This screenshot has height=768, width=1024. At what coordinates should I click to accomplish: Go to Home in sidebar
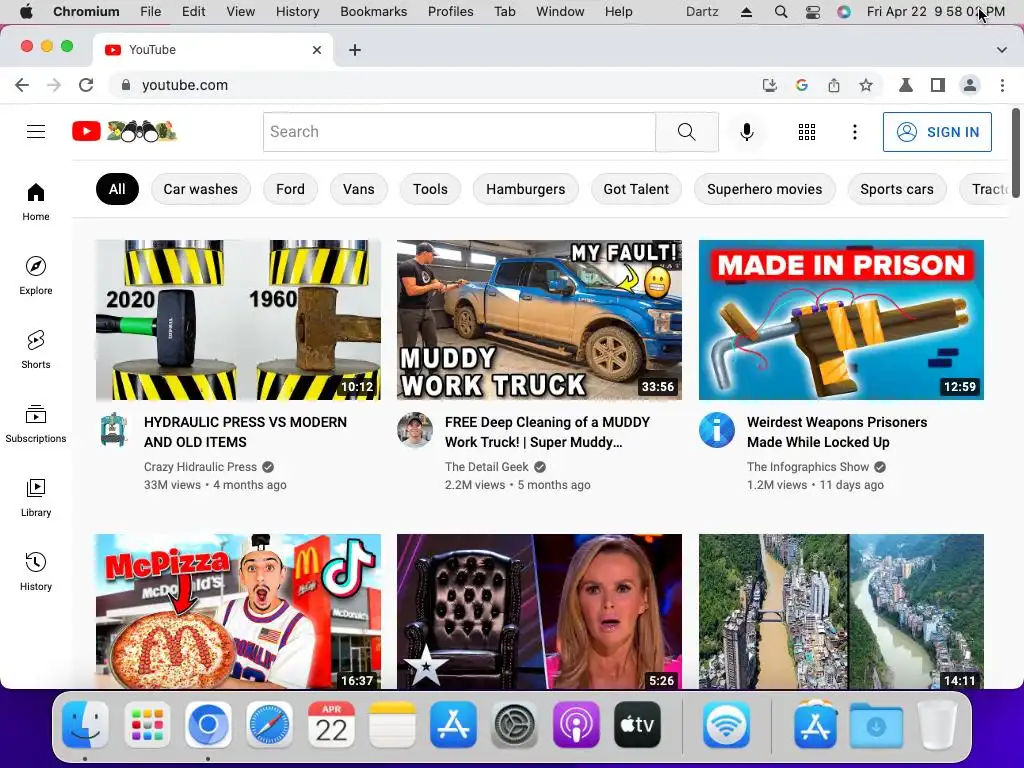tap(36, 202)
